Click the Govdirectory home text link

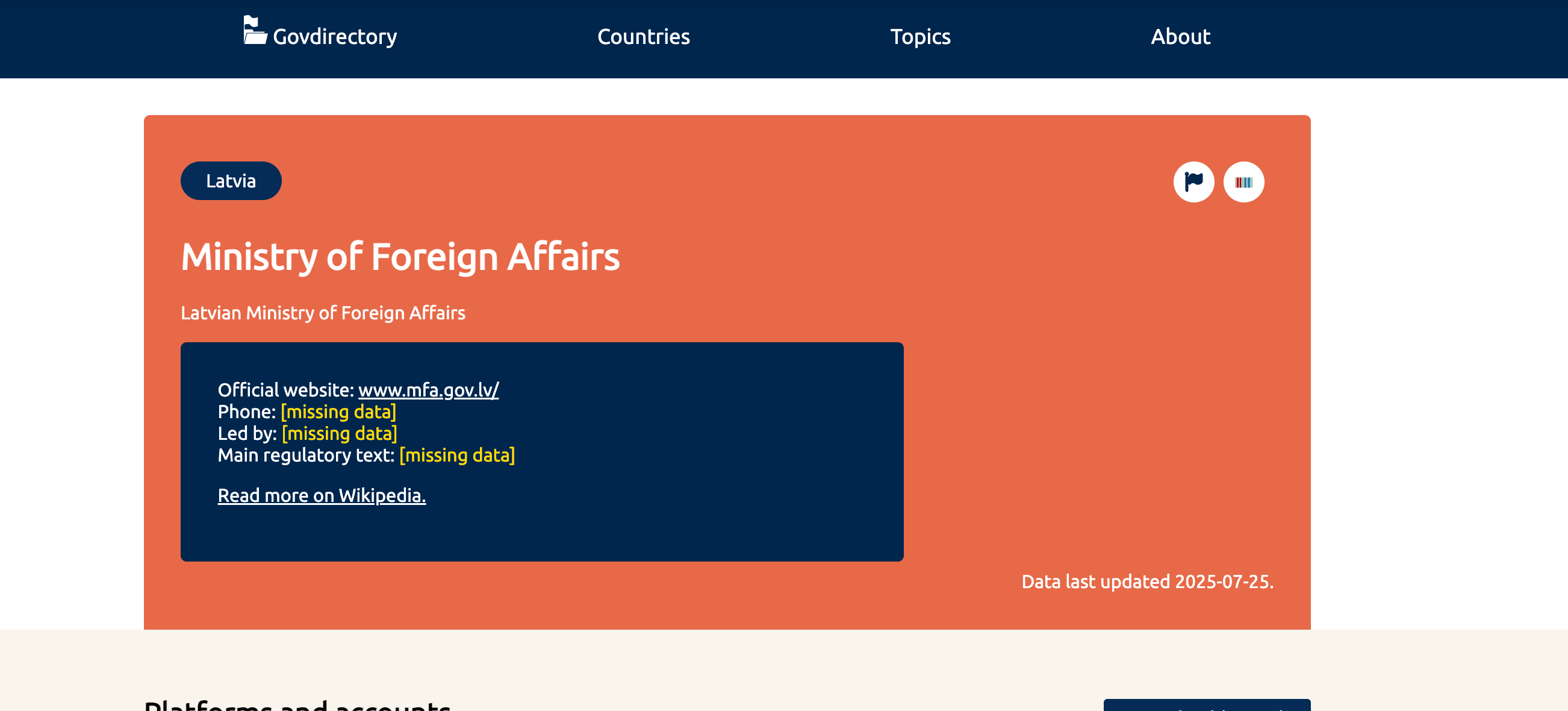(x=335, y=37)
